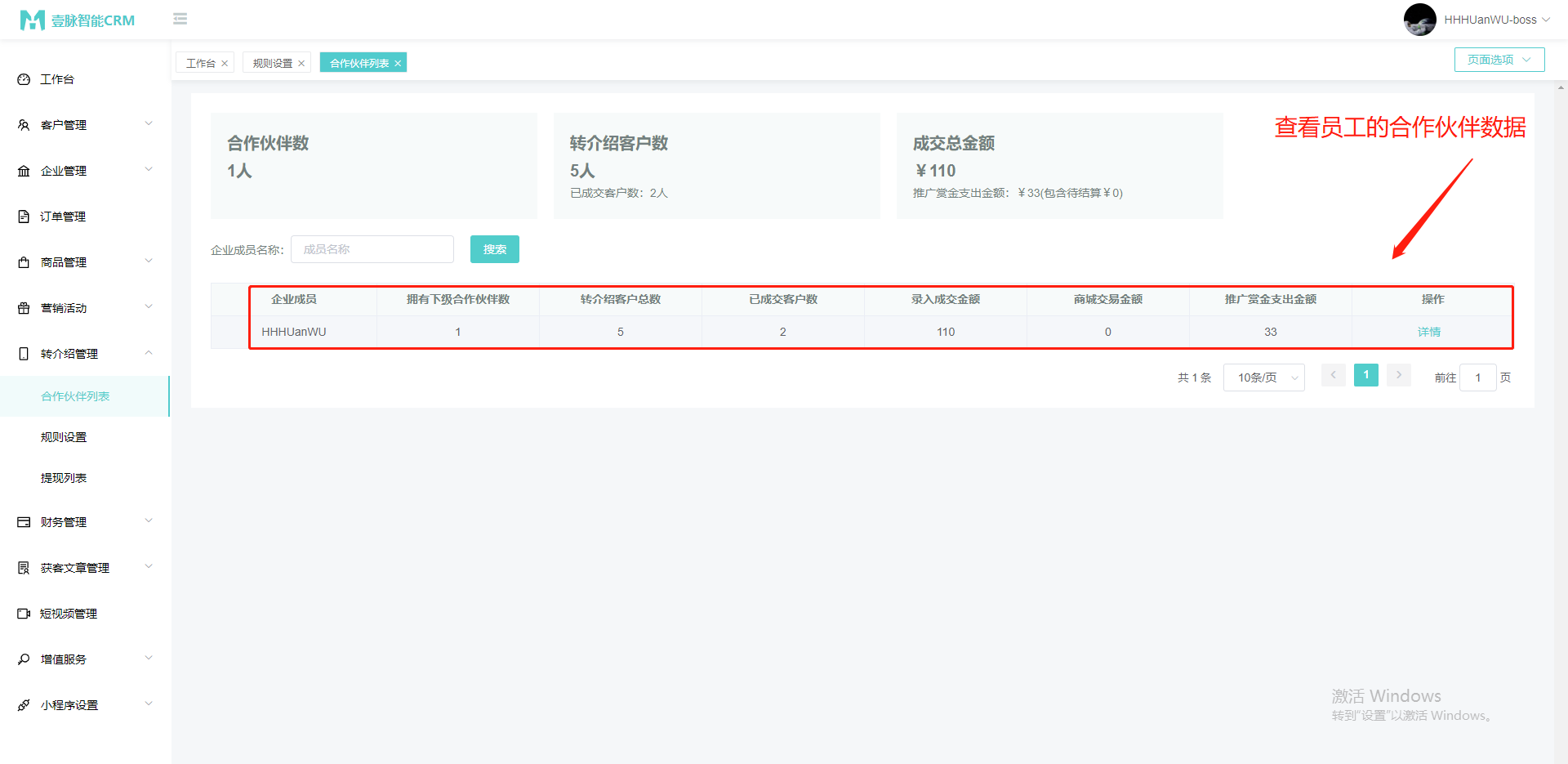Screen dimensions: 1568x764
Task: Open the 10条/页 page size dropdown
Action: click(x=1263, y=378)
